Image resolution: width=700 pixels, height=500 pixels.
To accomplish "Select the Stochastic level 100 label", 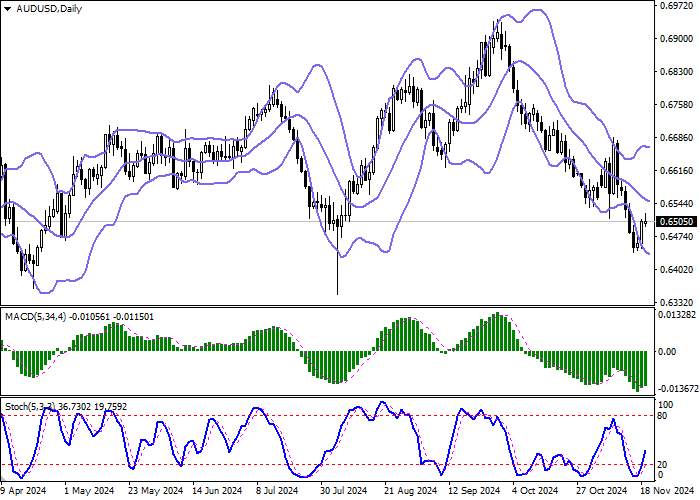I will [666, 405].
